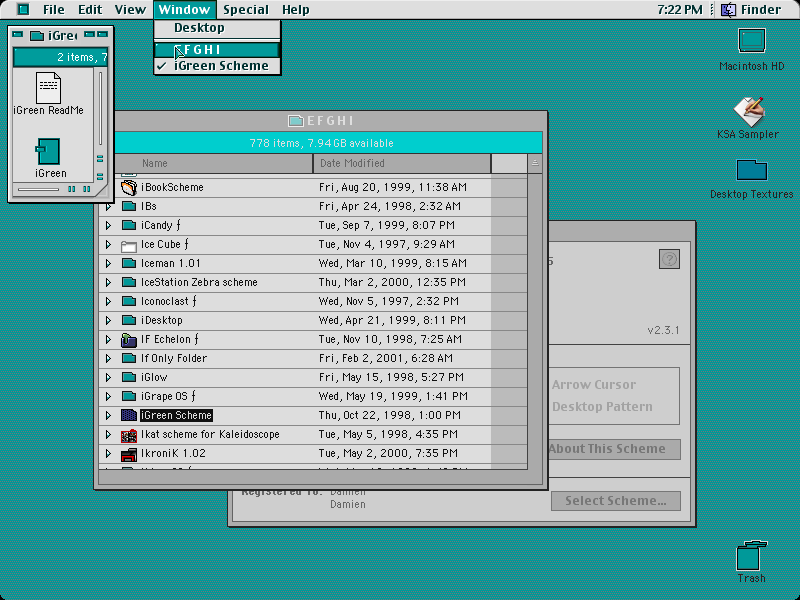800x600 pixels.
Task: Open the Edit menu
Action: pos(90,9)
